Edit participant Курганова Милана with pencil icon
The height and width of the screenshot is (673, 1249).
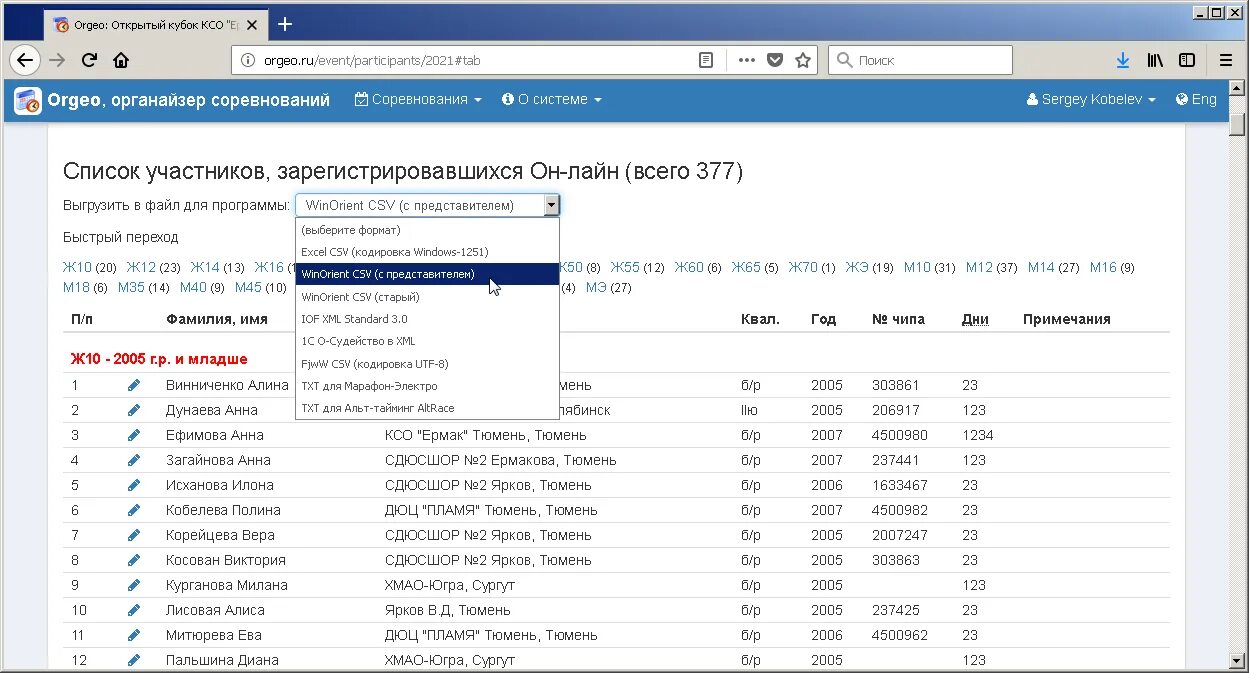coord(134,585)
